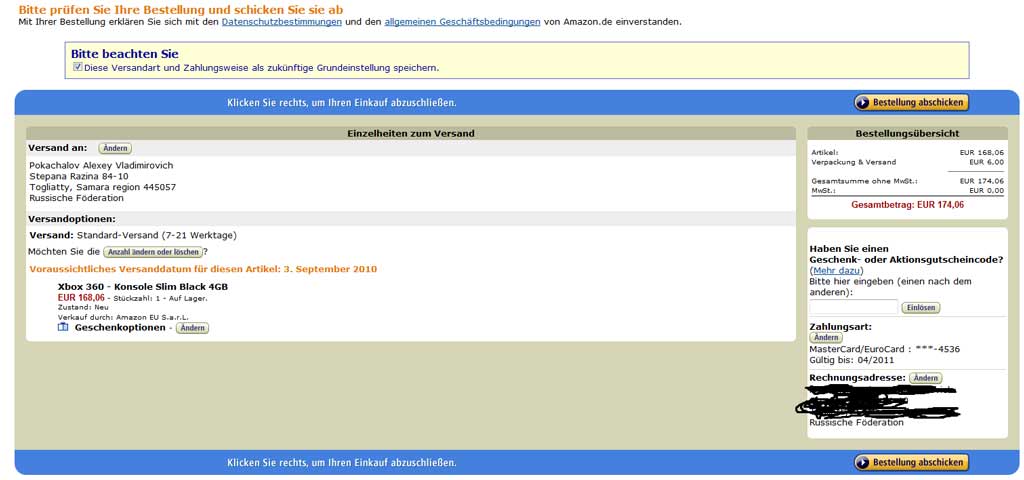The width and height of the screenshot is (1024, 480).
Task: Uncheck save shipping and payment as default checkbox
Action: 78,67
